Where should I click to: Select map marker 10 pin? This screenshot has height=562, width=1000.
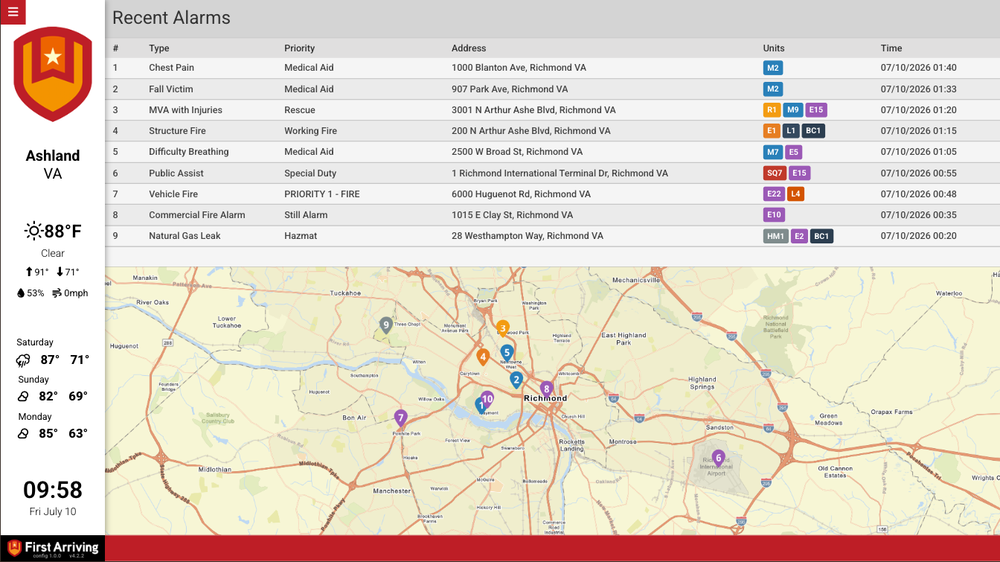(x=487, y=399)
